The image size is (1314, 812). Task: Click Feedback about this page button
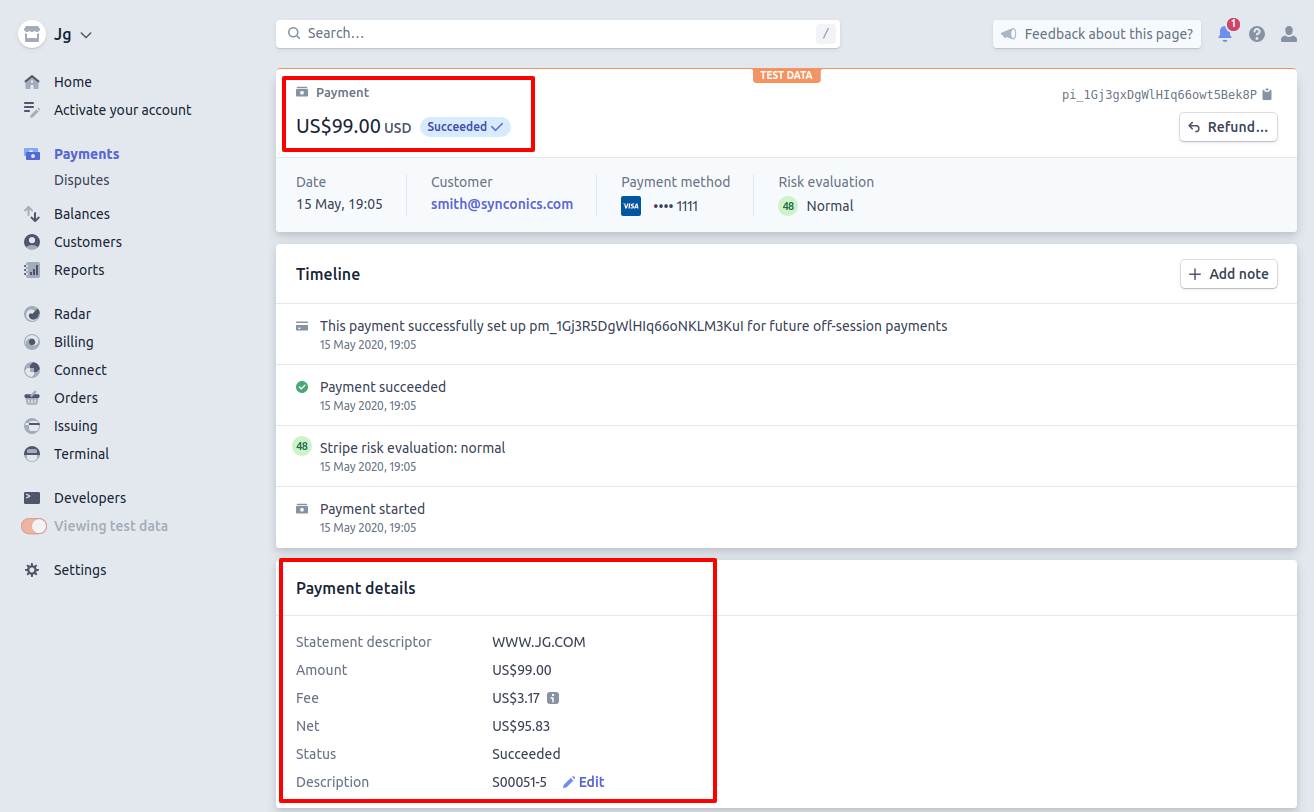(1096, 34)
